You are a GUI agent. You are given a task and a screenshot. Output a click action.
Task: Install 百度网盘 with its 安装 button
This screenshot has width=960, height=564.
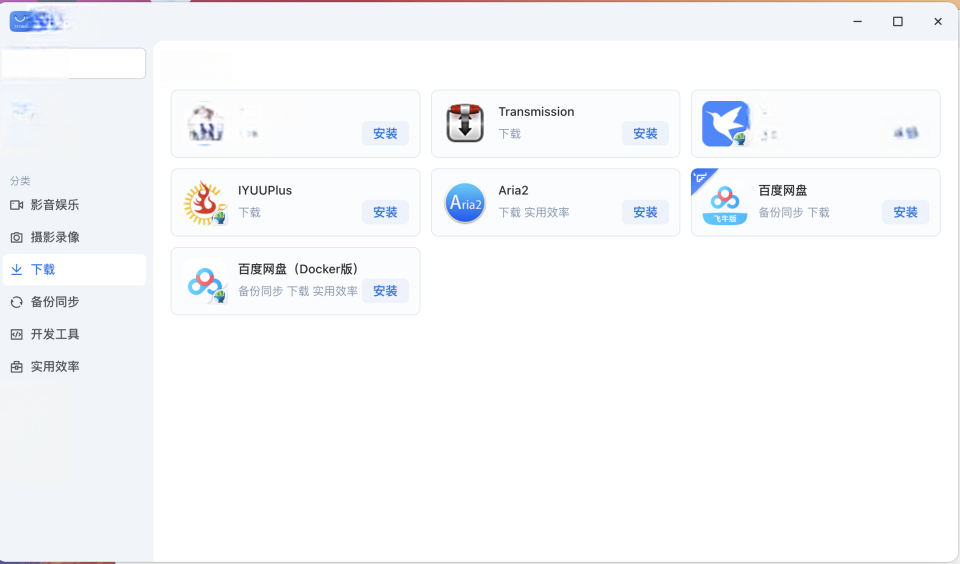point(906,212)
